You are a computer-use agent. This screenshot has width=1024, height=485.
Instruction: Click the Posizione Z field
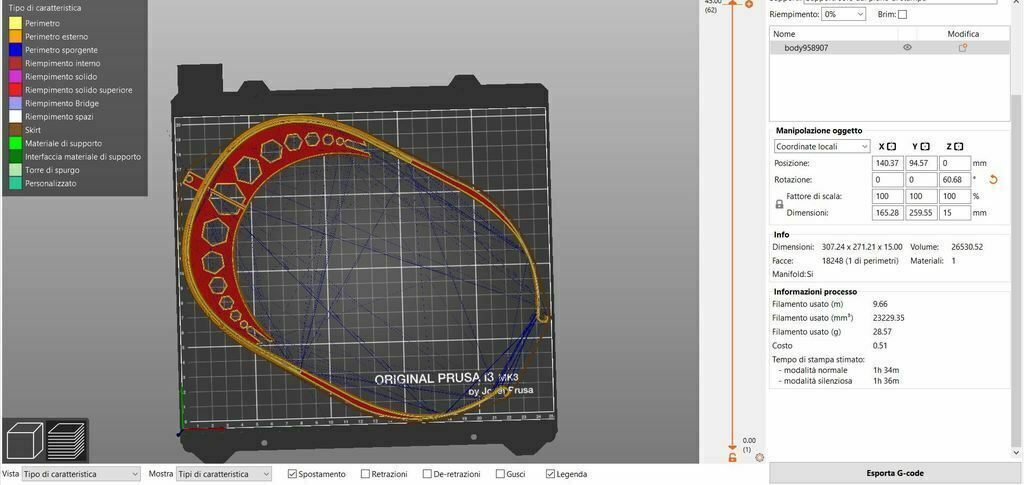point(955,163)
